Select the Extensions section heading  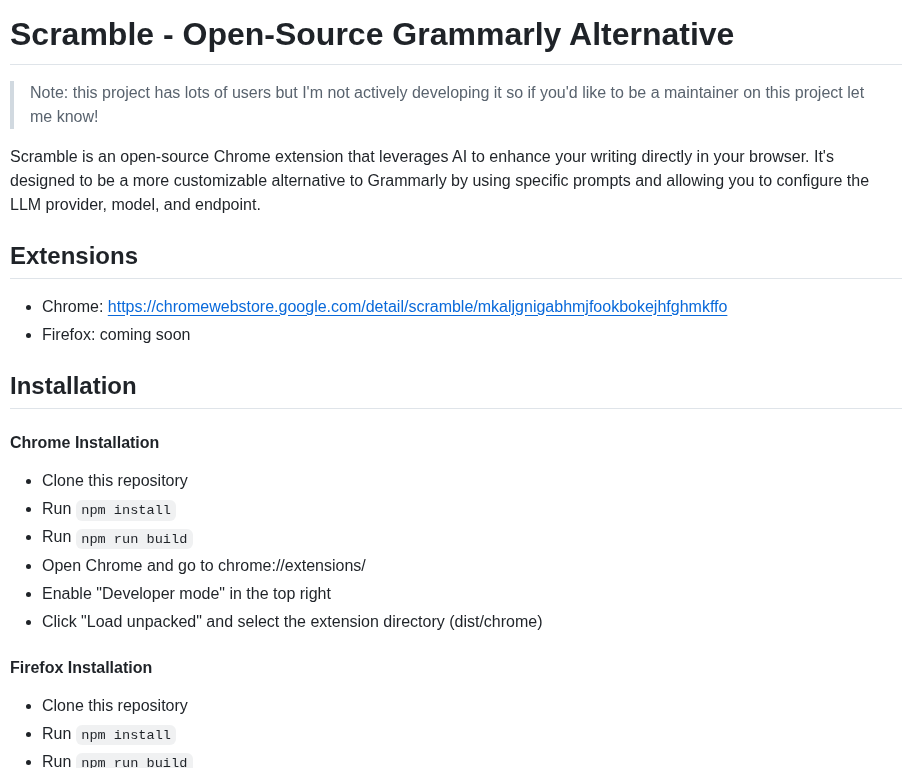(74, 256)
